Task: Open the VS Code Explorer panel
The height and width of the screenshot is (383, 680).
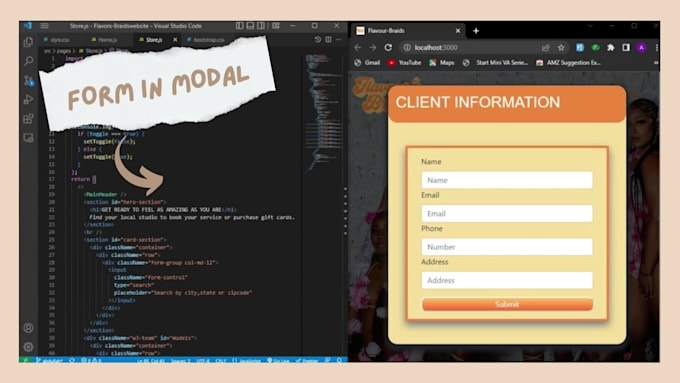Action: 29,42
